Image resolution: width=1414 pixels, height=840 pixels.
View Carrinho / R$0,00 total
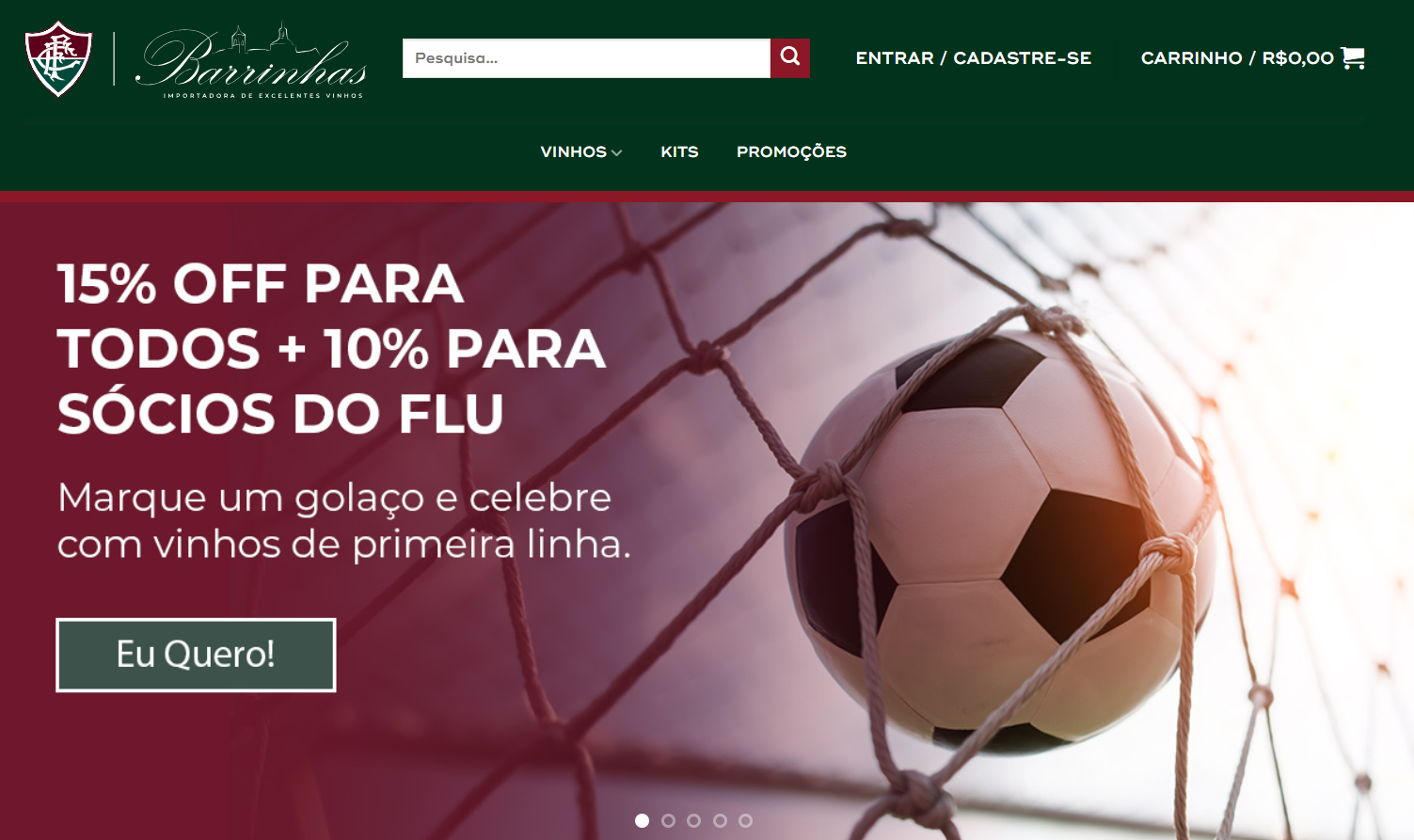coord(1237,58)
